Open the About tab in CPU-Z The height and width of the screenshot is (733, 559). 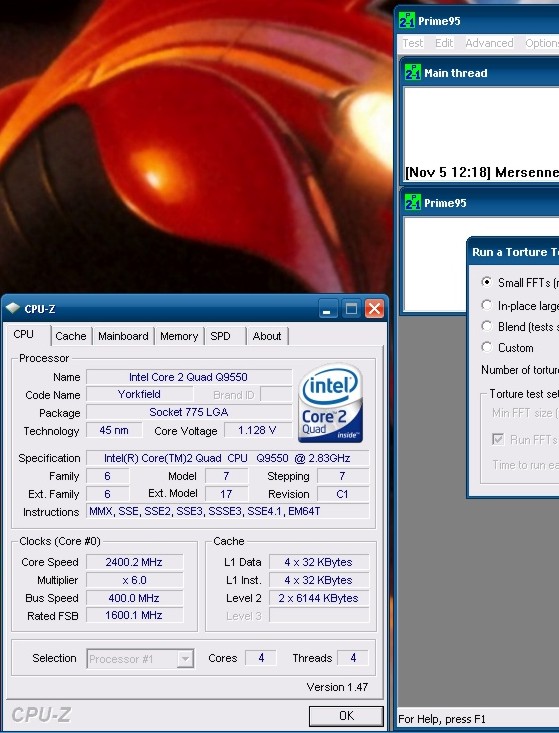[267, 336]
